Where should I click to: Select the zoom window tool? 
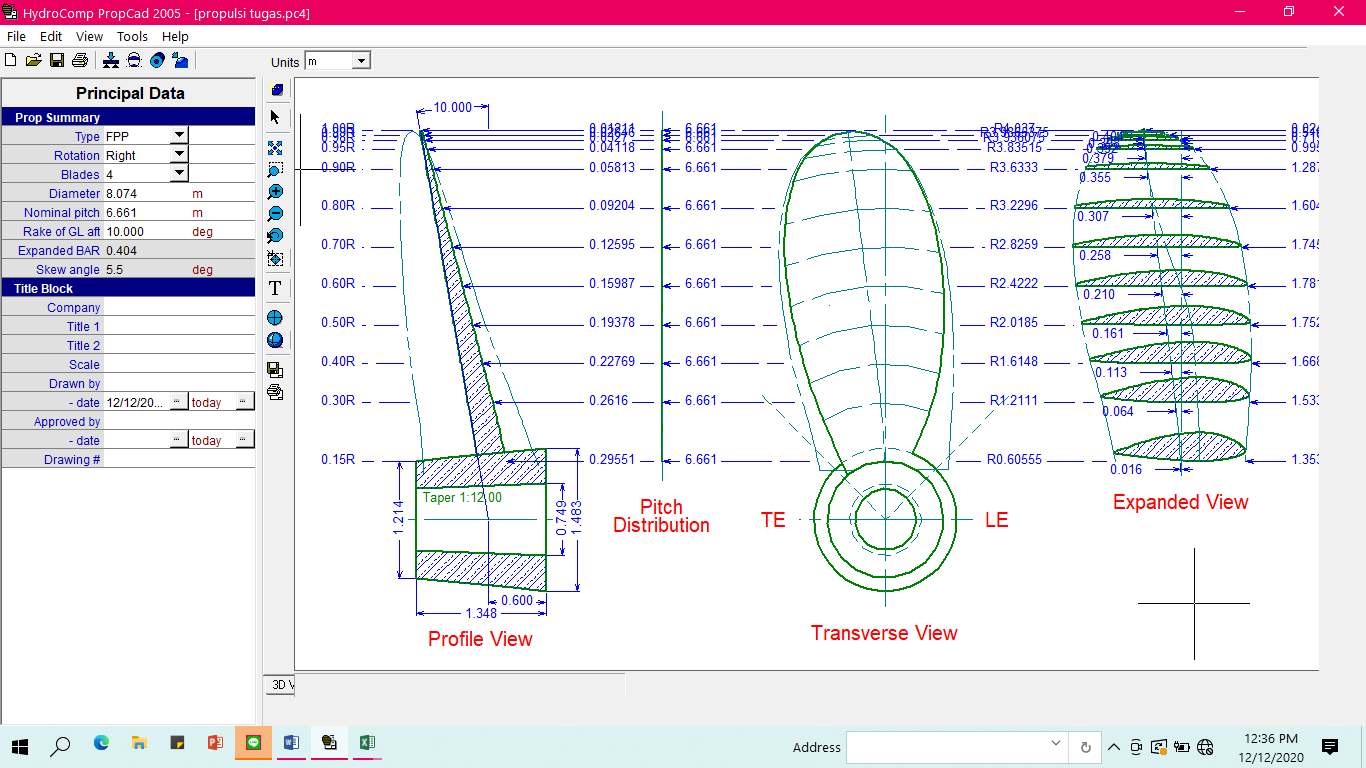pyautogui.click(x=276, y=169)
